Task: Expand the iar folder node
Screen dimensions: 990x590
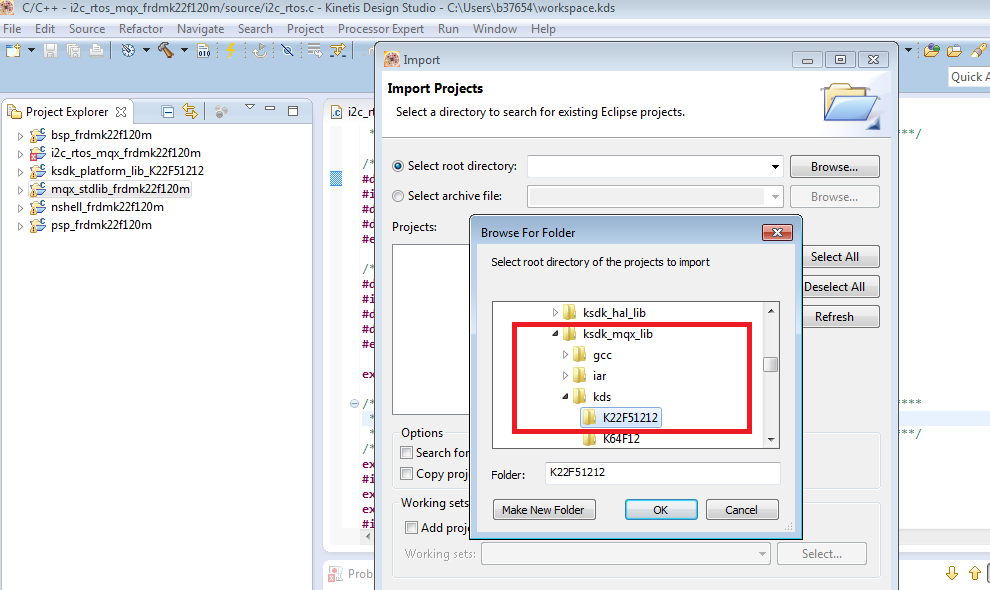Action: (x=565, y=376)
